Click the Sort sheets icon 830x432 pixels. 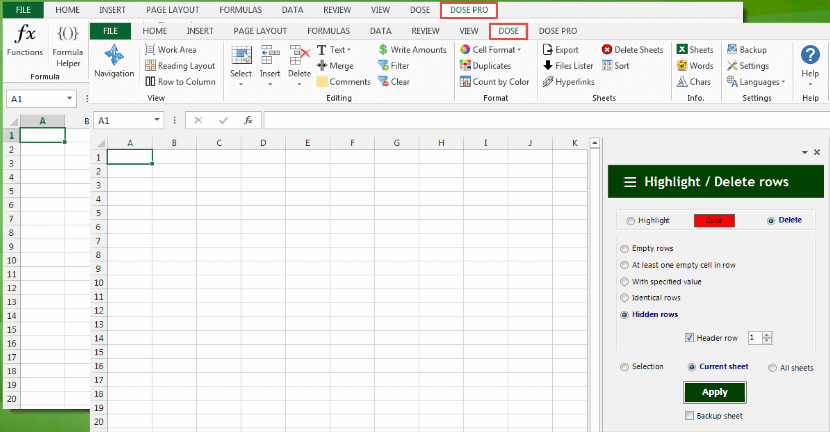coord(607,66)
